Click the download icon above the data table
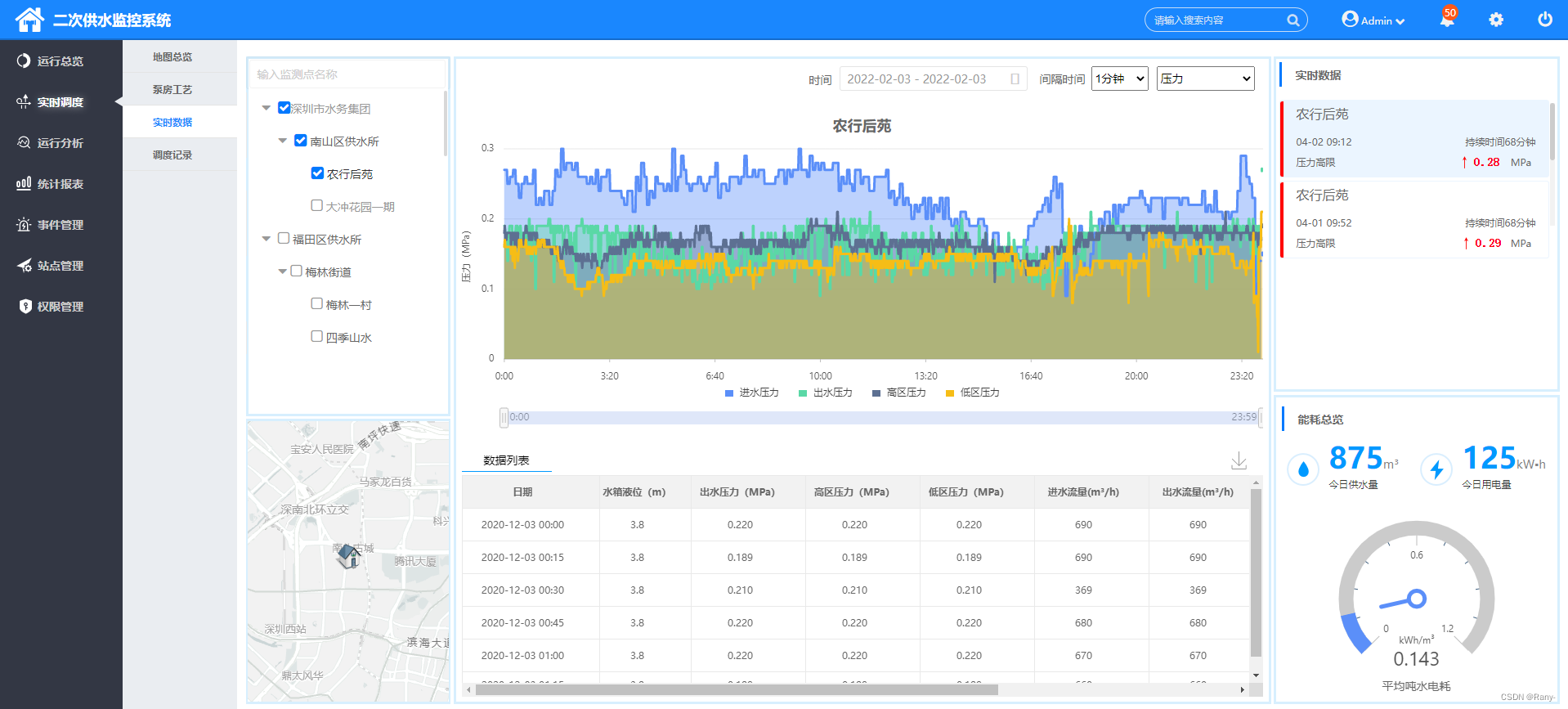The width and height of the screenshot is (1568, 709). 1239,460
